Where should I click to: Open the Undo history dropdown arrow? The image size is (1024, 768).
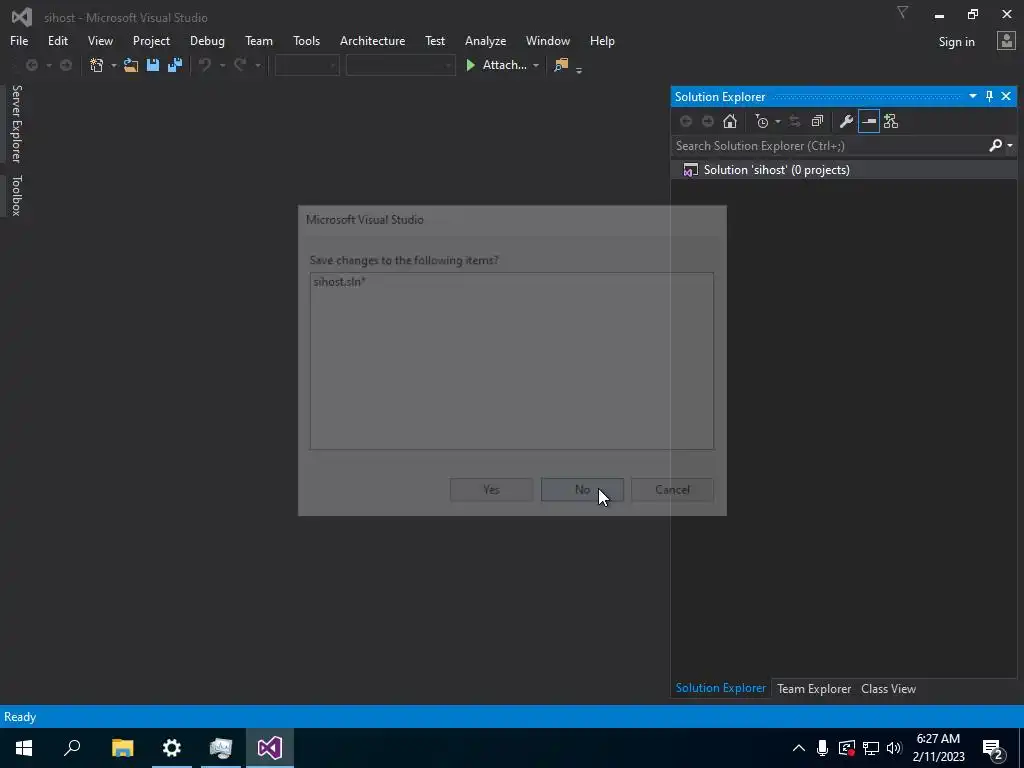point(222,65)
